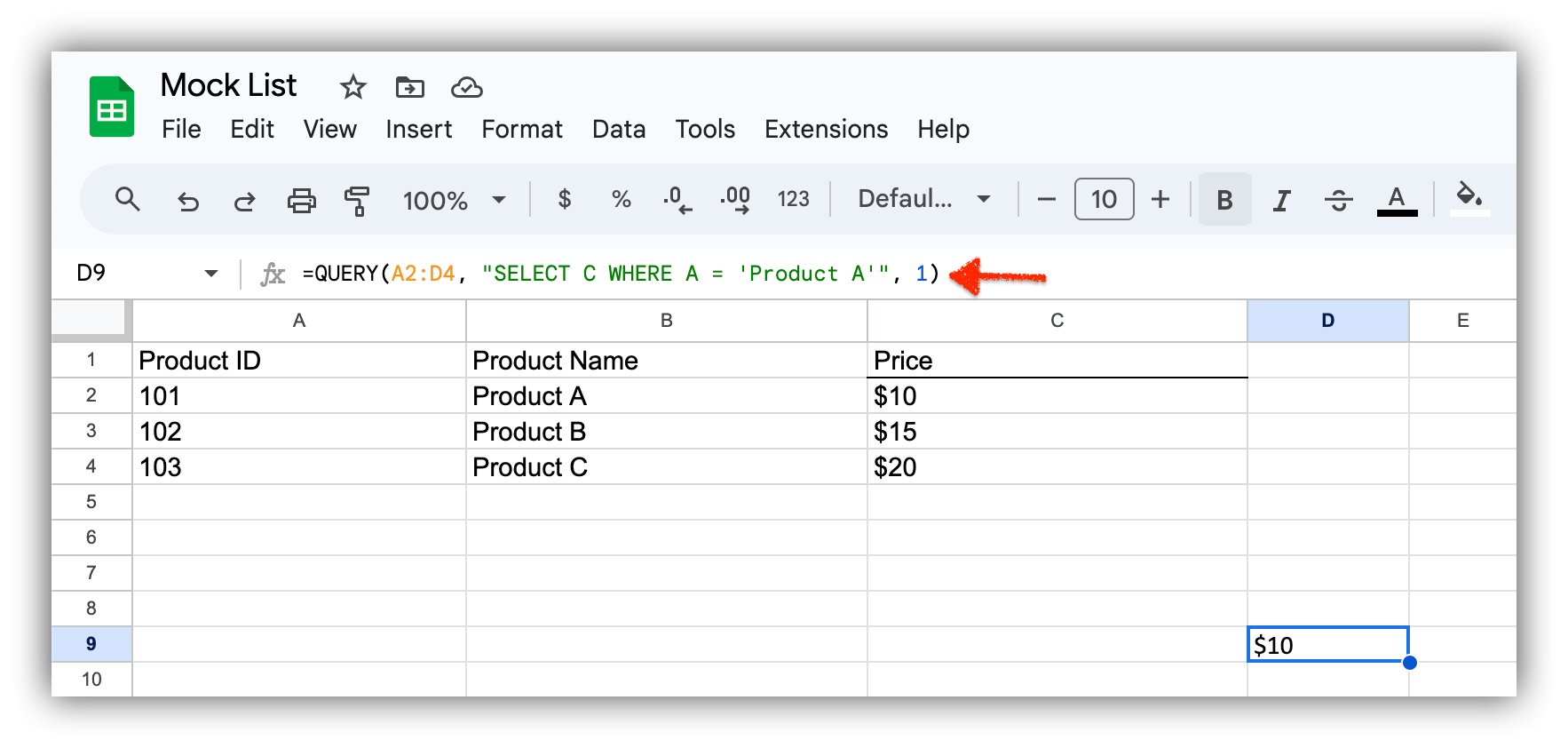The image size is (1568, 748).
Task: Open the text color picker
Action: pos(1396,200)
